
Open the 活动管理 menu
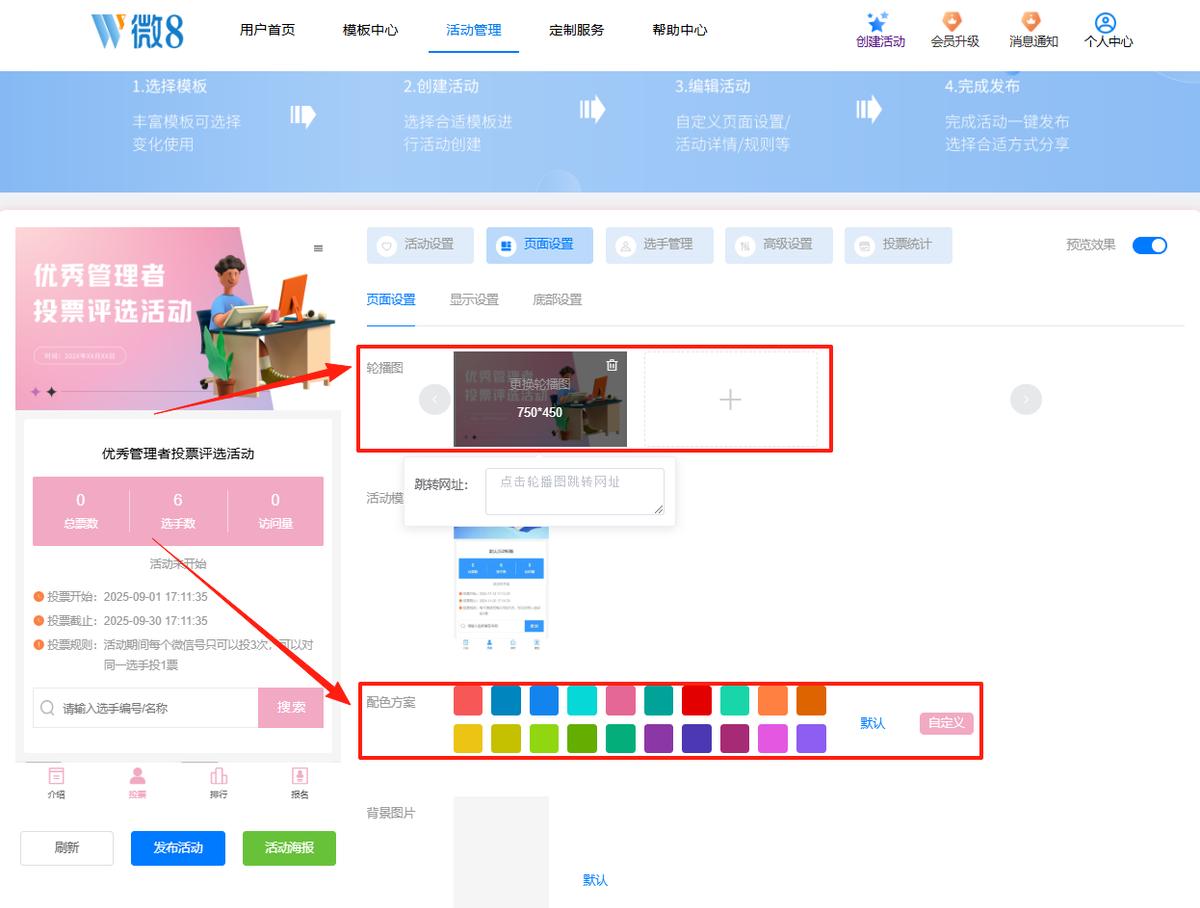474,30
